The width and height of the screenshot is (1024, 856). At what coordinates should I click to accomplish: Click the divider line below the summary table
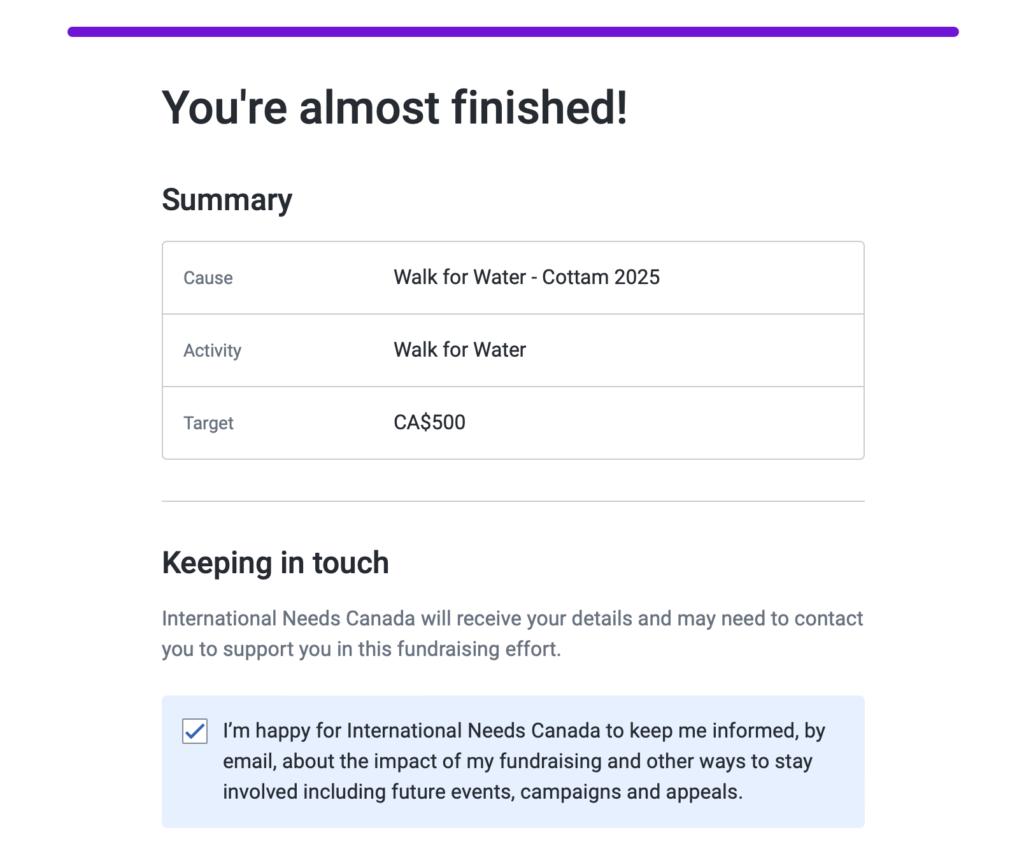coord(512,501)
